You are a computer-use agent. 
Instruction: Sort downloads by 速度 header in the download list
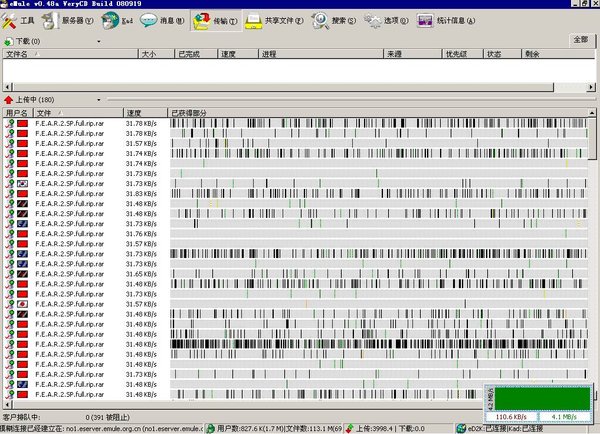[238, 54]
